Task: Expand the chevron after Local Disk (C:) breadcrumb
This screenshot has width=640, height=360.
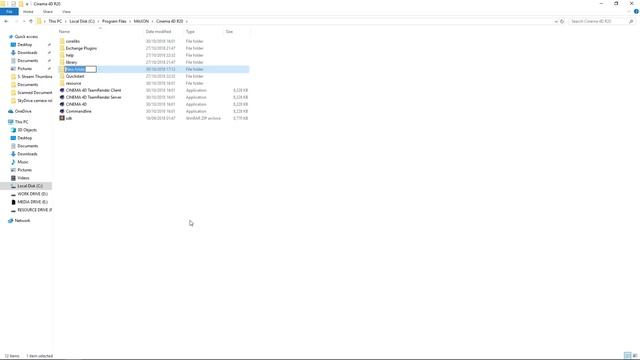Action: pyautogui.click(x=98, y=21)
